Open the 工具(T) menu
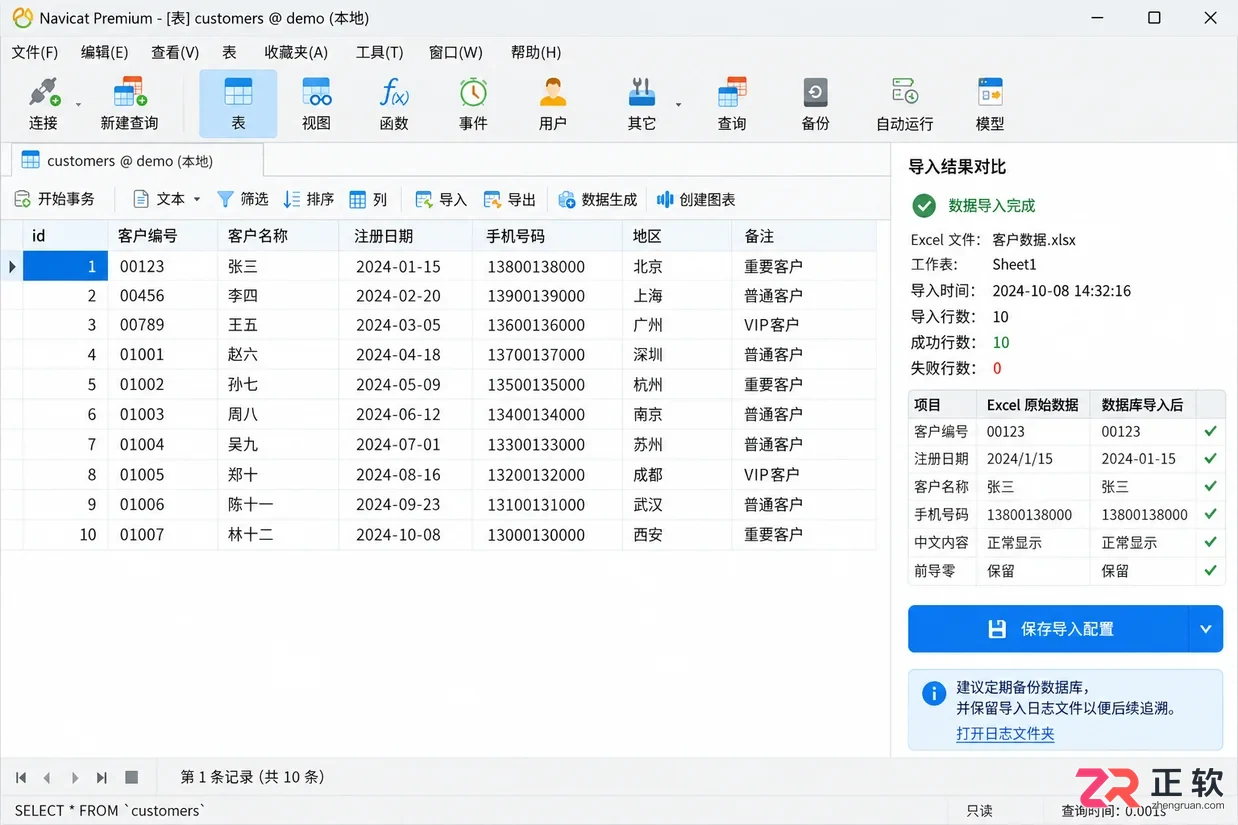 click(379, 52)
